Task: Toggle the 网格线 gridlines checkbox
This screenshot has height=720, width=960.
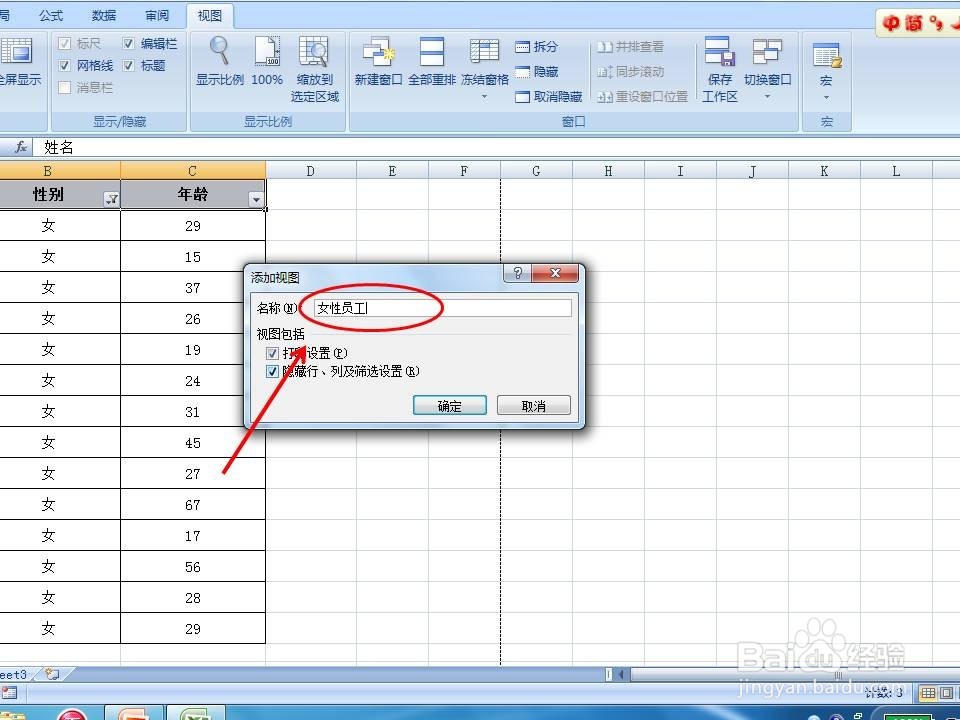Action: tap(65, 66)
